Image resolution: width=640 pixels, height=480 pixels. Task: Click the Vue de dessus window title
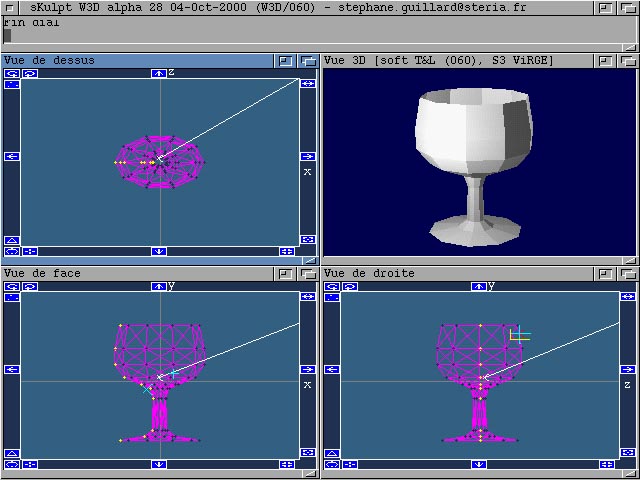coord(49,60)
